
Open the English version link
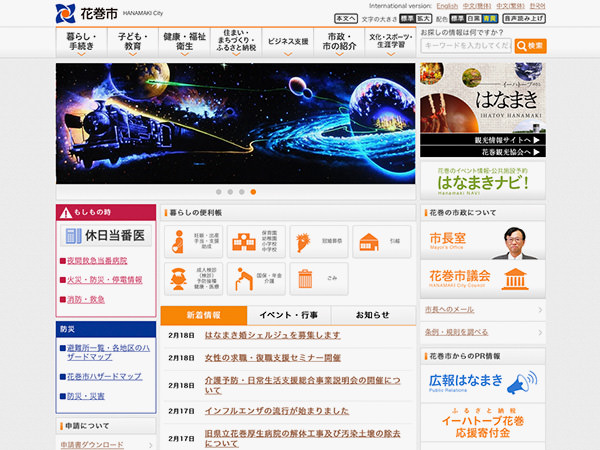pos(447,5)
